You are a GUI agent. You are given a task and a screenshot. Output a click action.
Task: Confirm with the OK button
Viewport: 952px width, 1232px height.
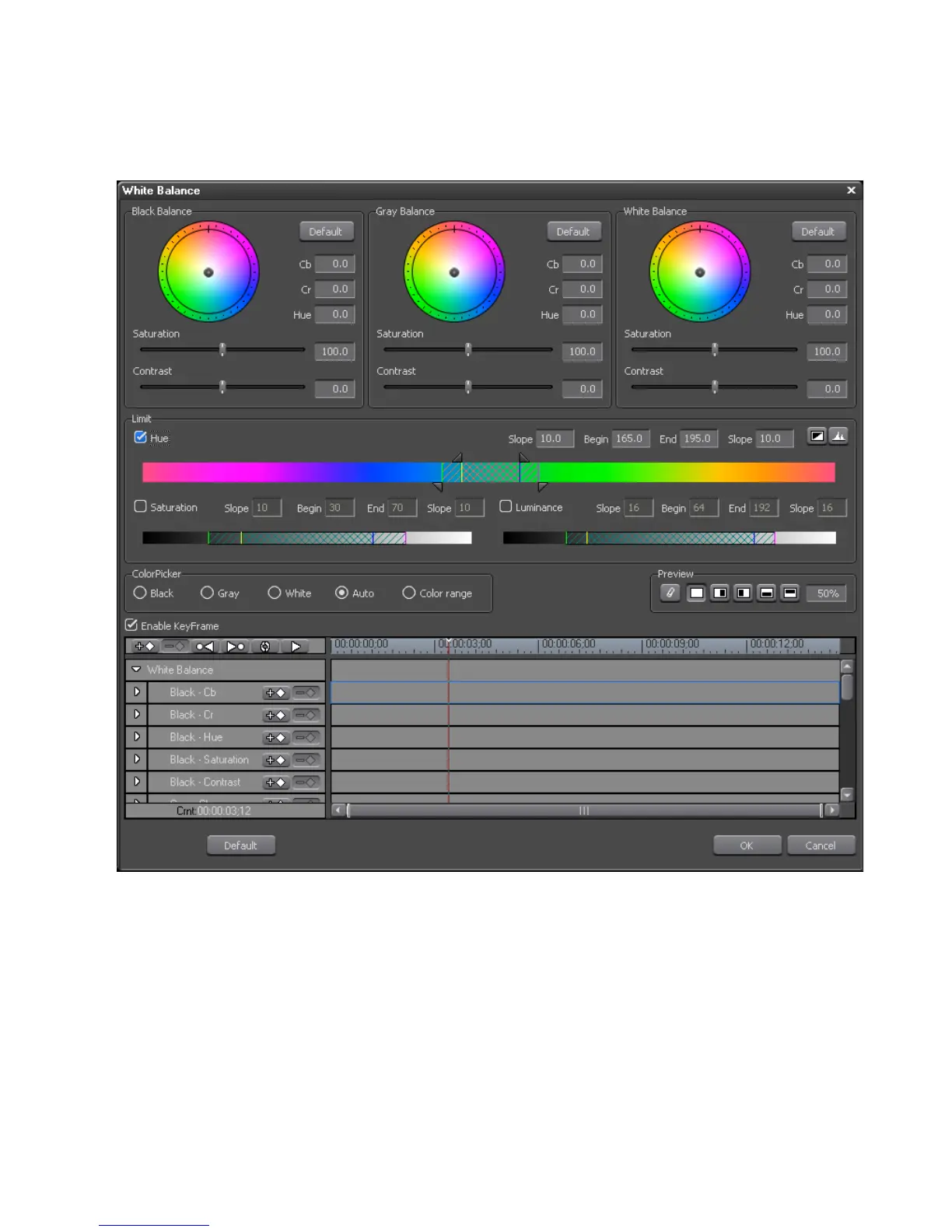coord(747,845)
